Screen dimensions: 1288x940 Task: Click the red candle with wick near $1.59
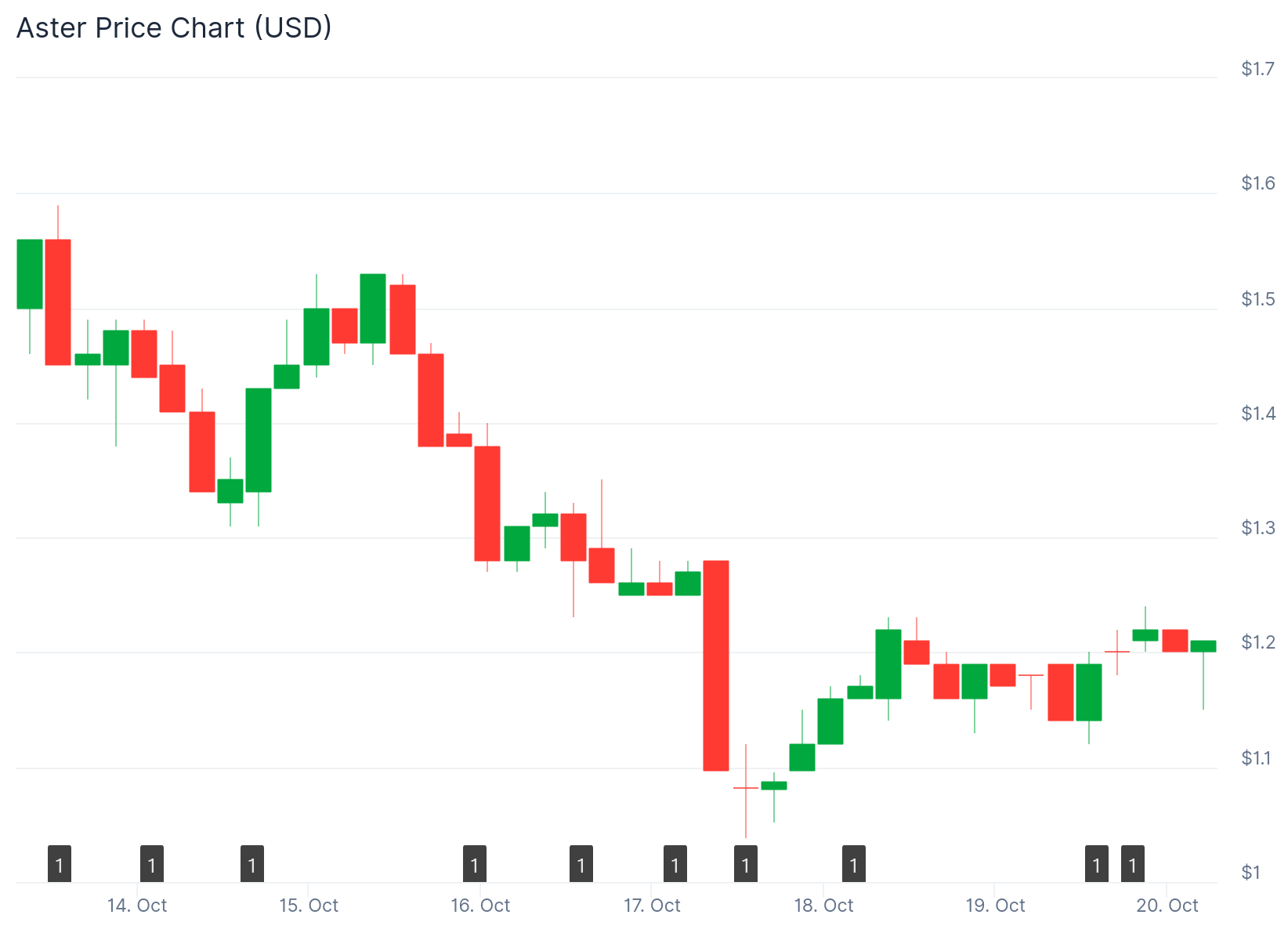point(58,302)
